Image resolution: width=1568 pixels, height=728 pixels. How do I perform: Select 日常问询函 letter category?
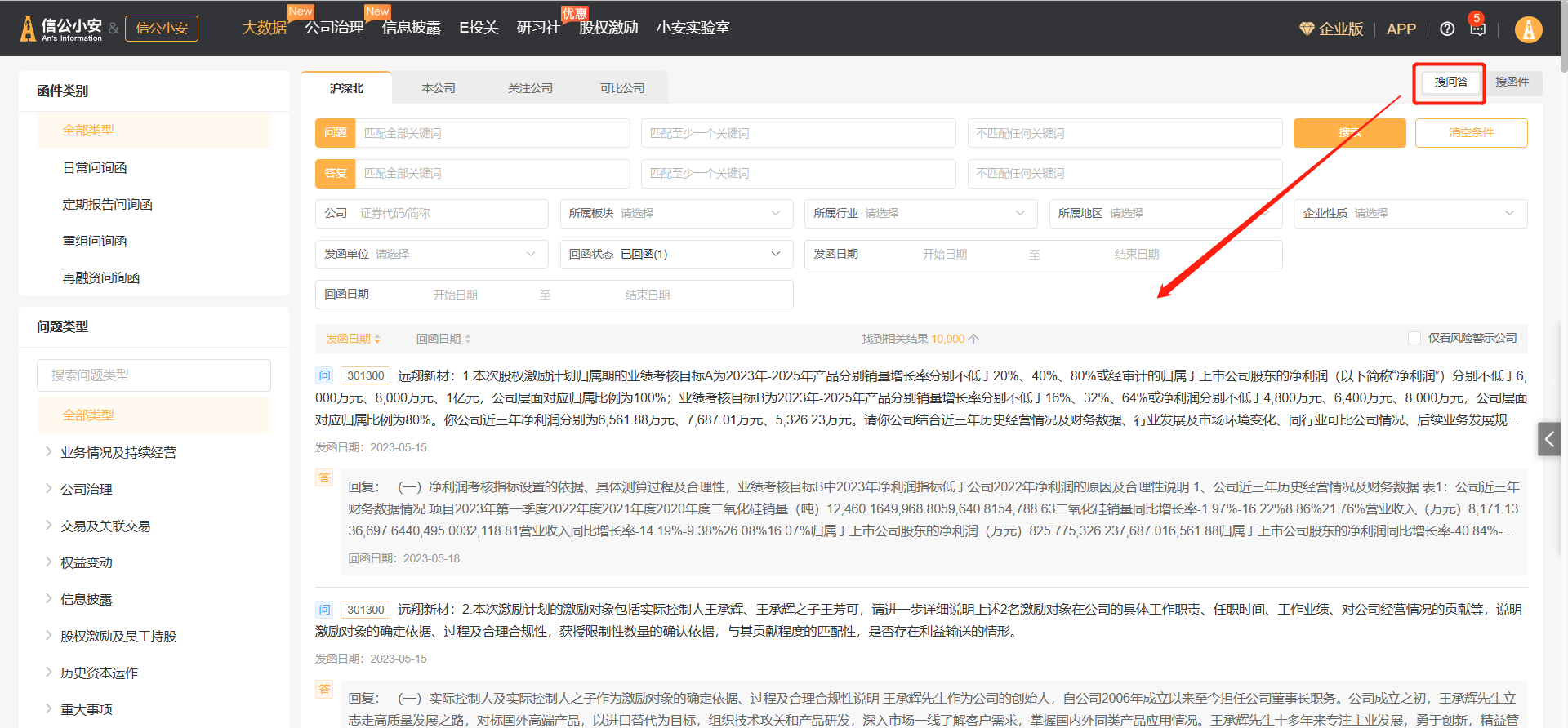tap(95, 168)
